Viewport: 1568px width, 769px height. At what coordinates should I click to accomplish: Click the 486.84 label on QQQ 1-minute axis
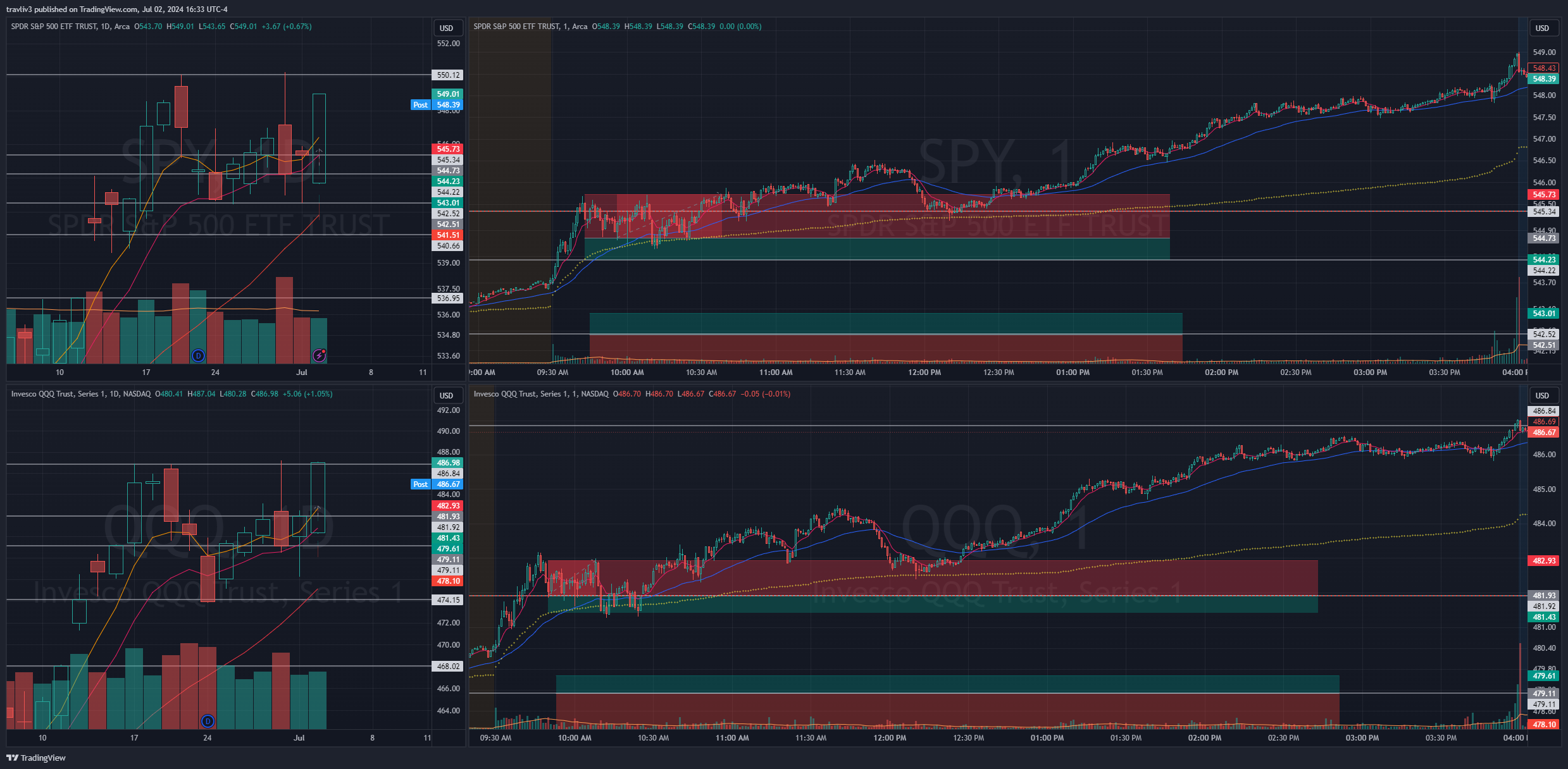1544,411
